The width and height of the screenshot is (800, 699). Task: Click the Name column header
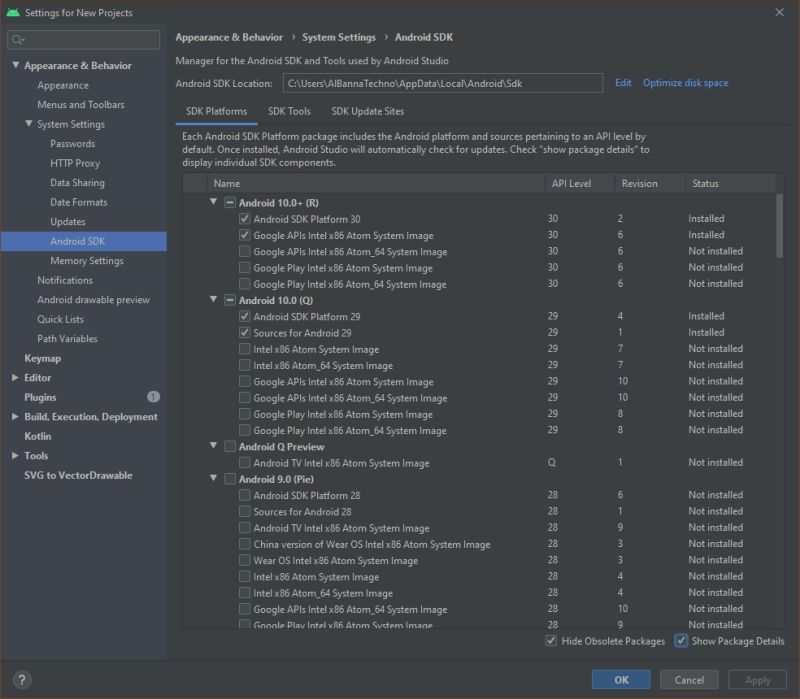pos(376,183)
